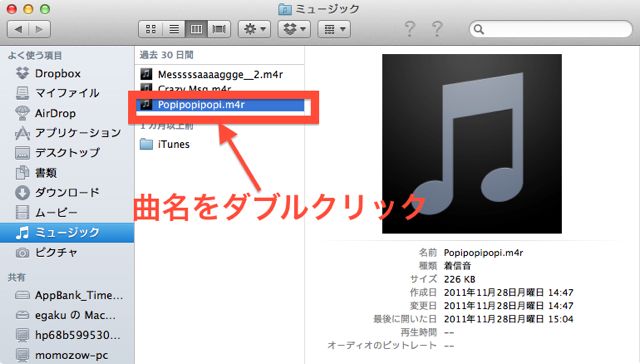Select Messsssaaaaggge__2.m4r file
Viewport: 640px width, 364px height.
[220, 74]
